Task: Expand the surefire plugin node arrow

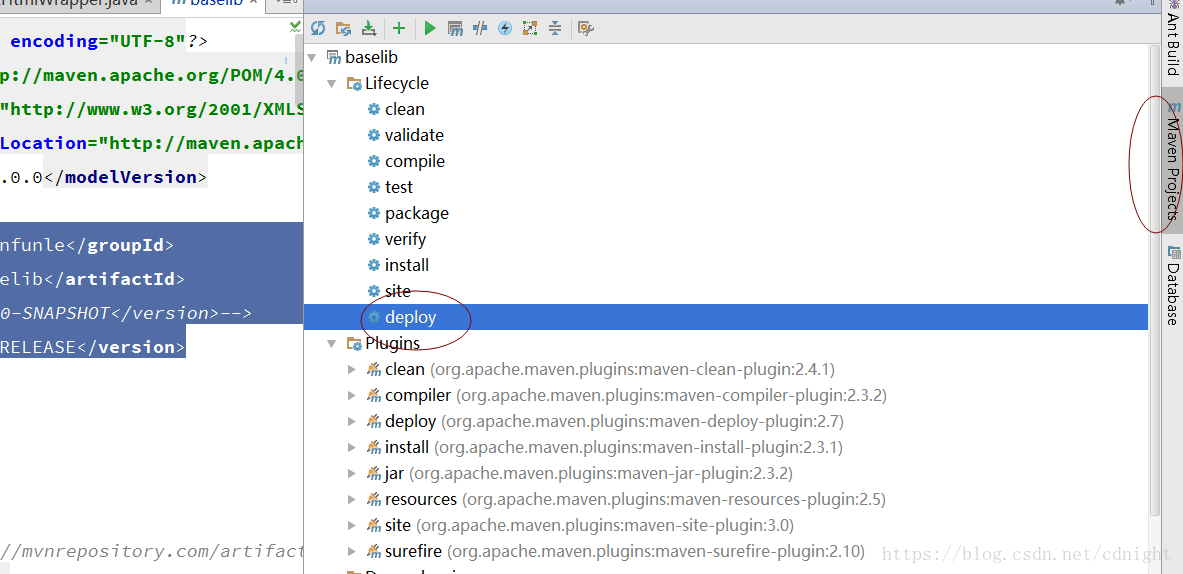Action: click(x=352, y=551)
